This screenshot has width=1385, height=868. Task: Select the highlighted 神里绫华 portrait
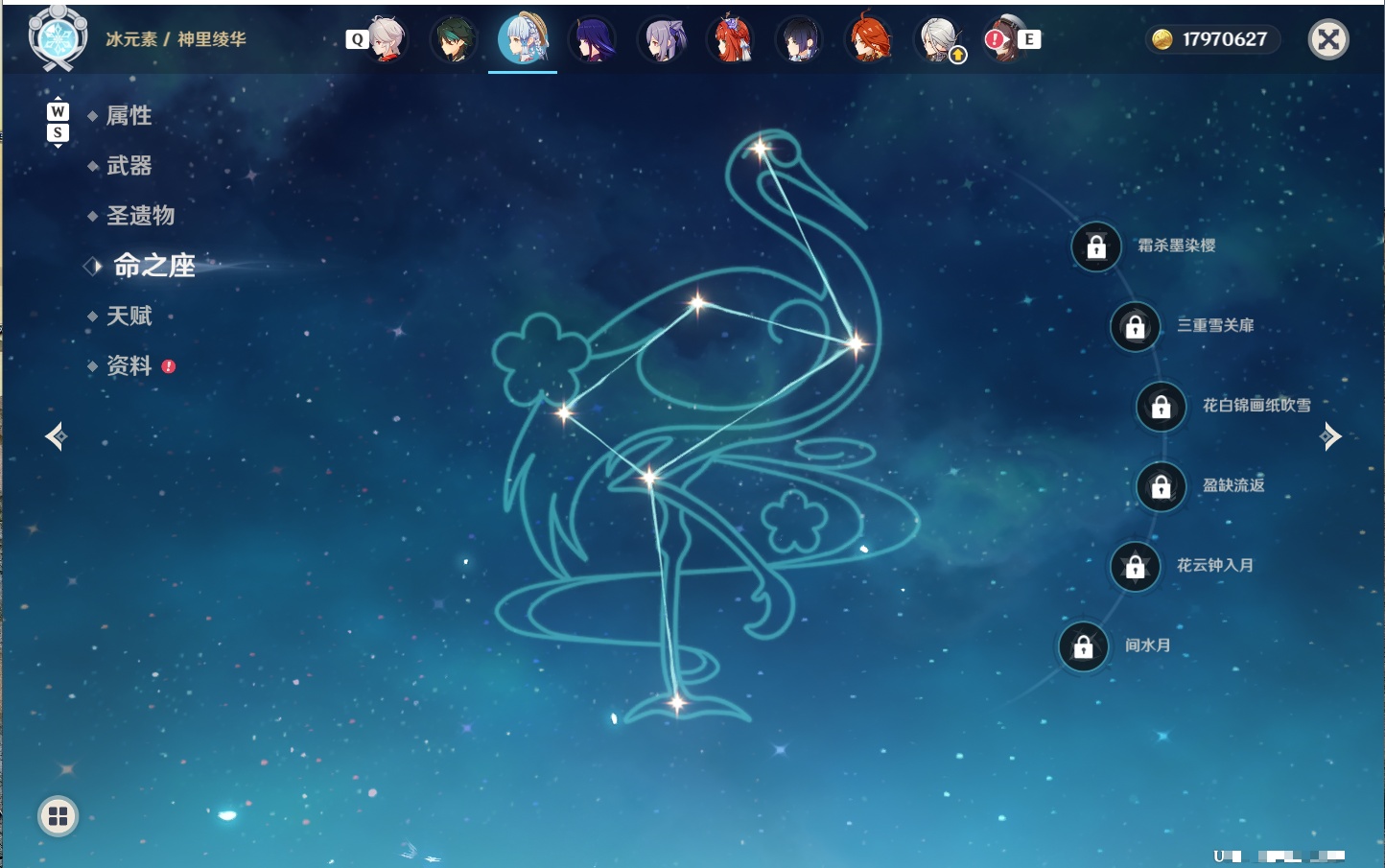(523, 39)
